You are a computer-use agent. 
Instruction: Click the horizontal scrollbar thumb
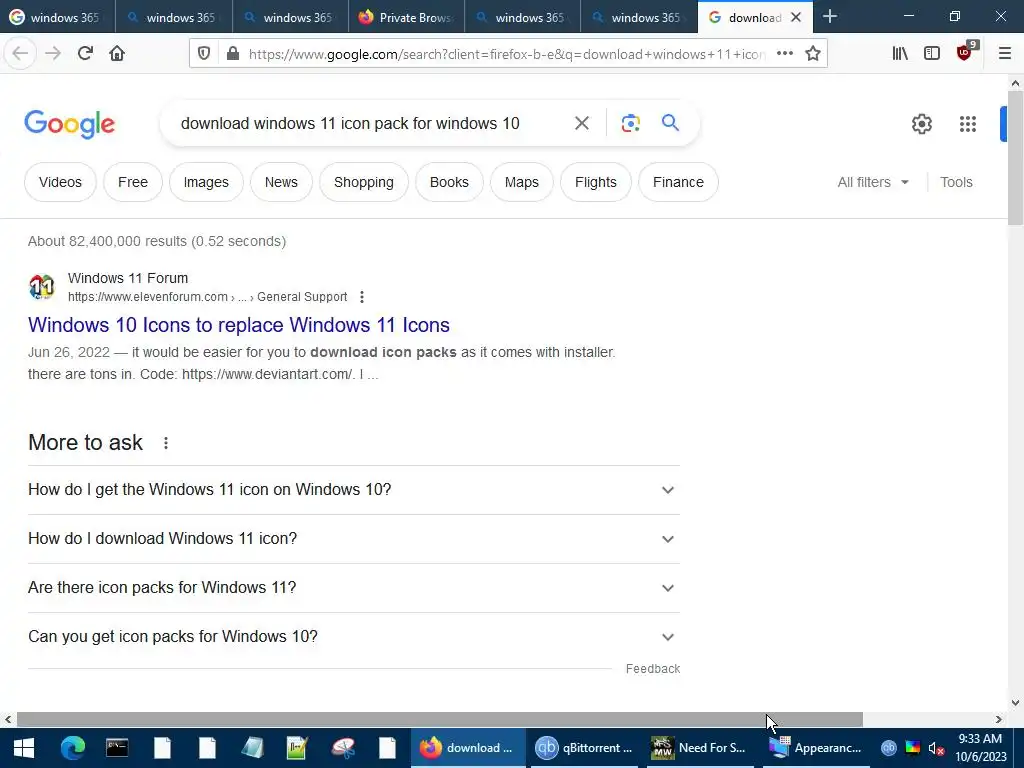pos(440,719)
